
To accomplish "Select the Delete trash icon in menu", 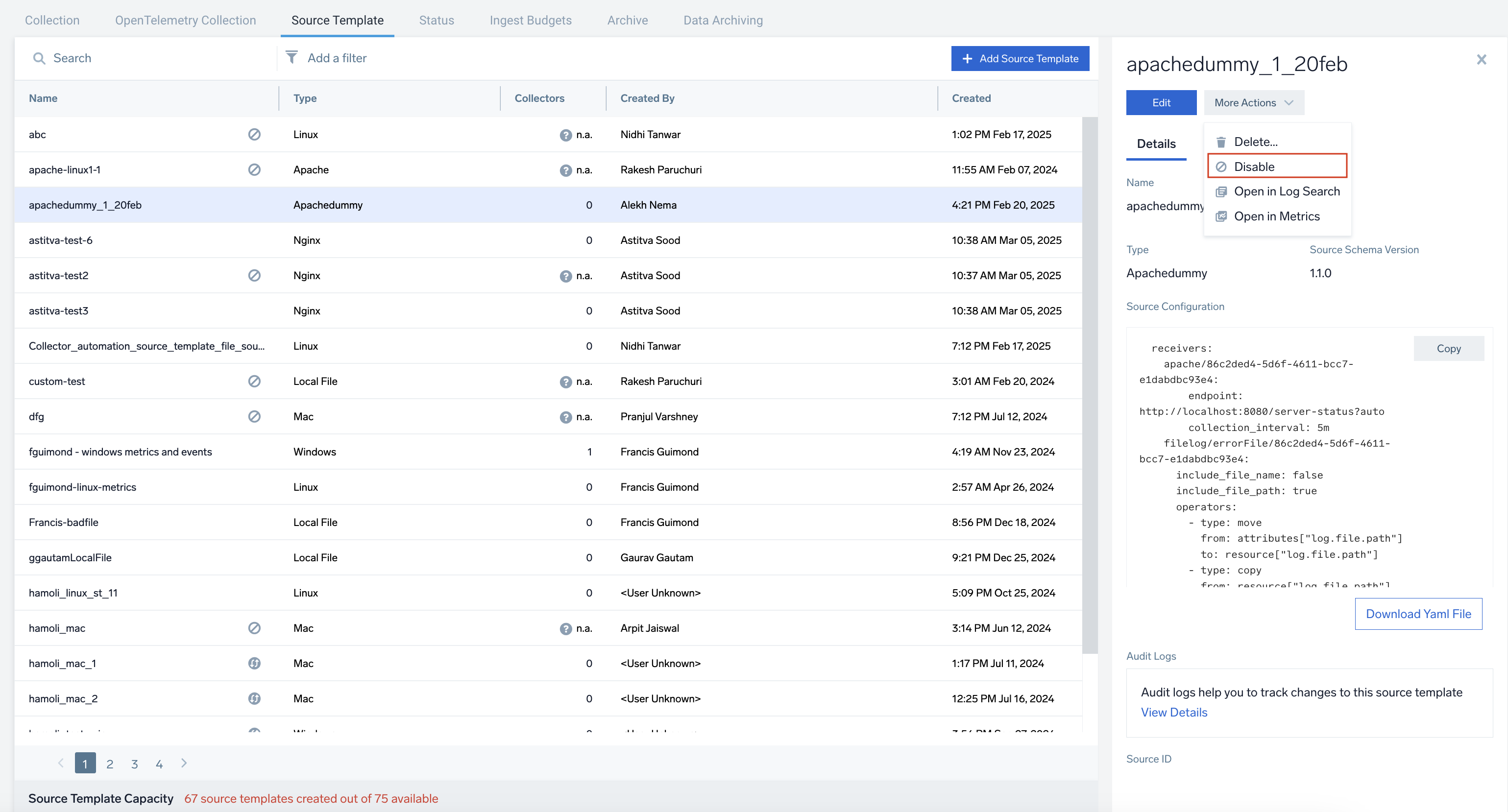I will pyautogui.click(x=1222, y=141).
